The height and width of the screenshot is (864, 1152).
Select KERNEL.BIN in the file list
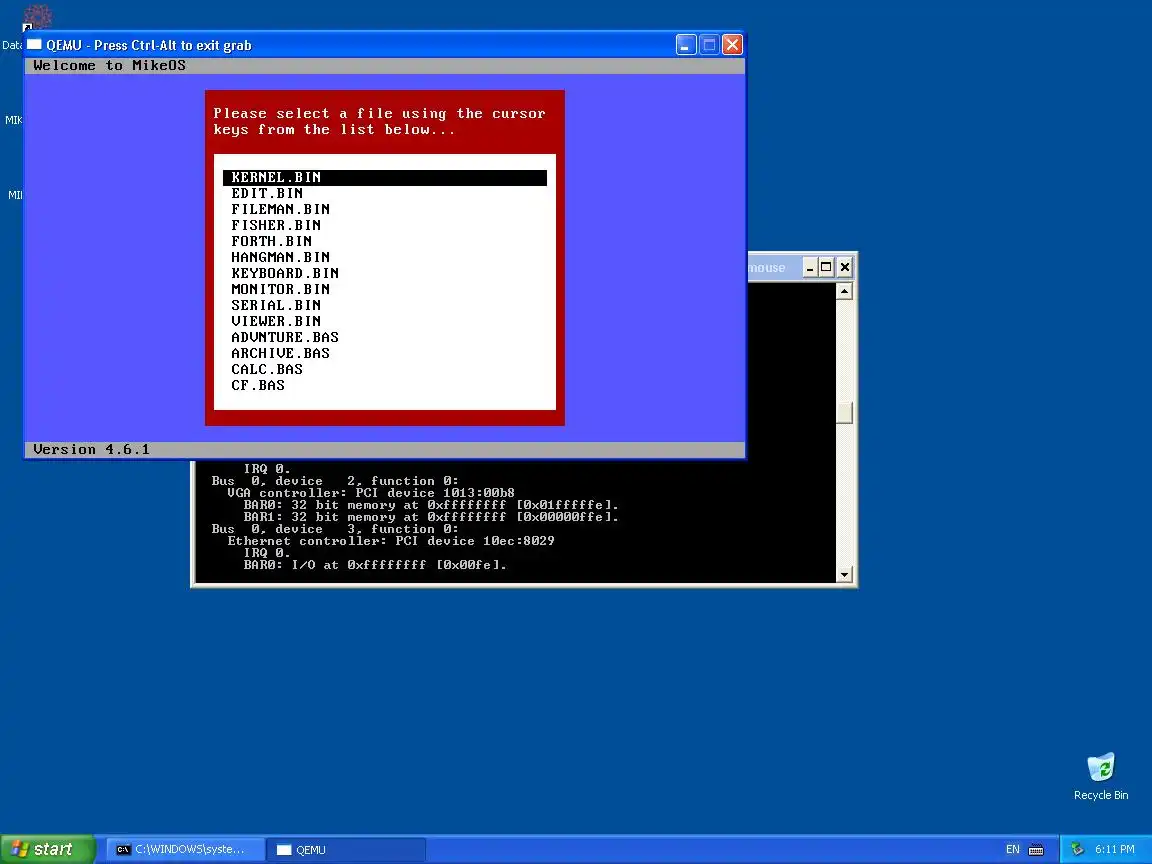click(x=384, y=177)
